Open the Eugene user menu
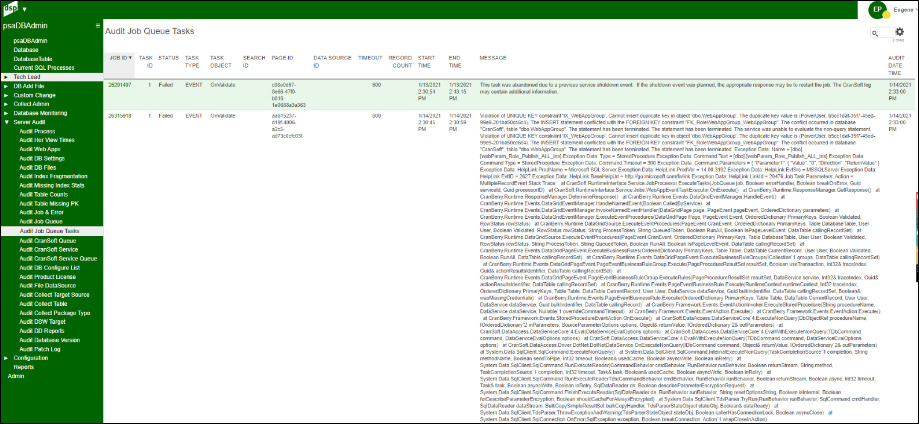Viewport: 919px width, 424px height. coord(905,9)
